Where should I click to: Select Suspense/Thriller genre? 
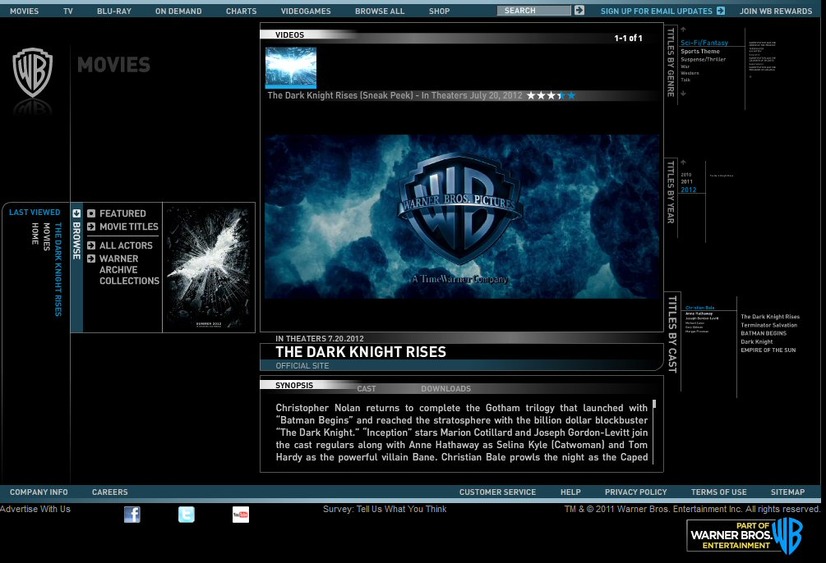tap(703, 60)
